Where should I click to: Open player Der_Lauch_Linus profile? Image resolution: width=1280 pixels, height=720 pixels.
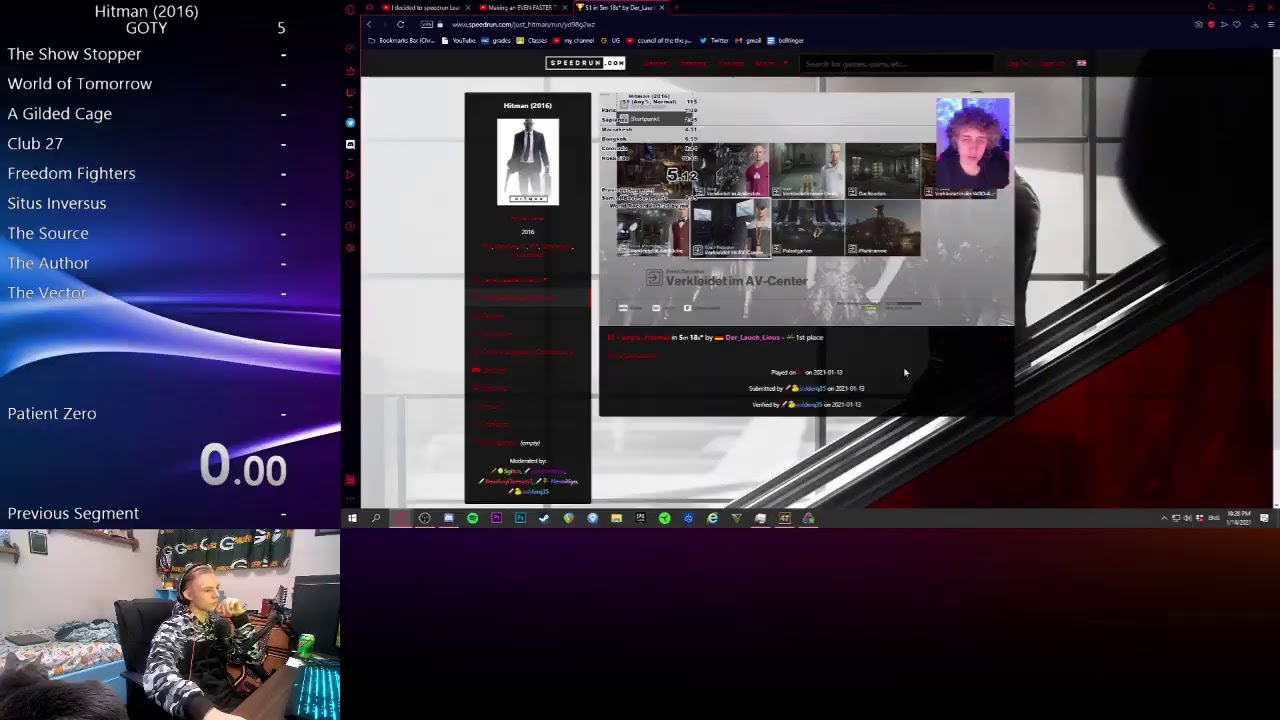[x=752, y=338]
